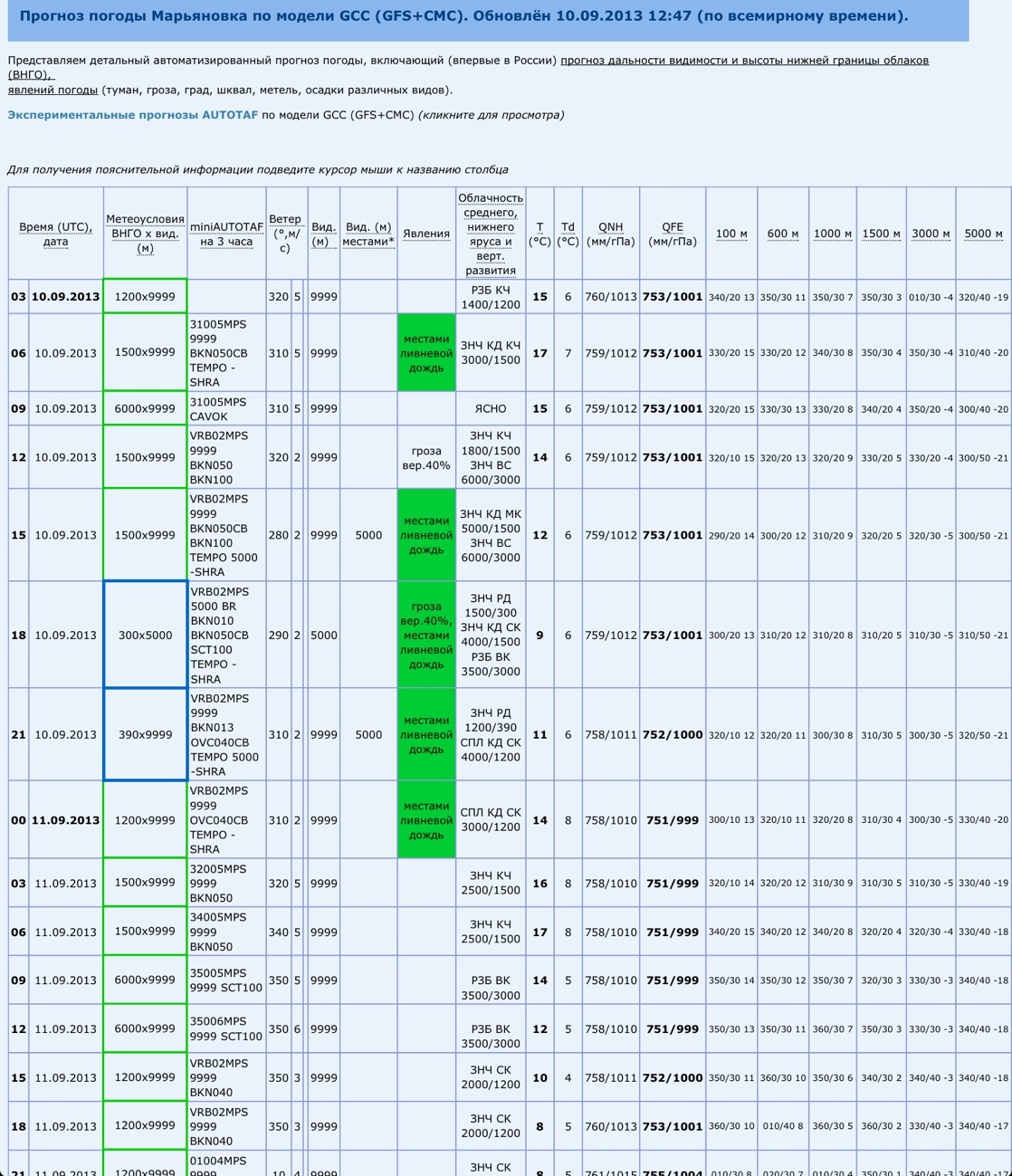1012x1176 pixels.
Task: Click the Время (UTC), дата column header
Action: coord(55,234)
